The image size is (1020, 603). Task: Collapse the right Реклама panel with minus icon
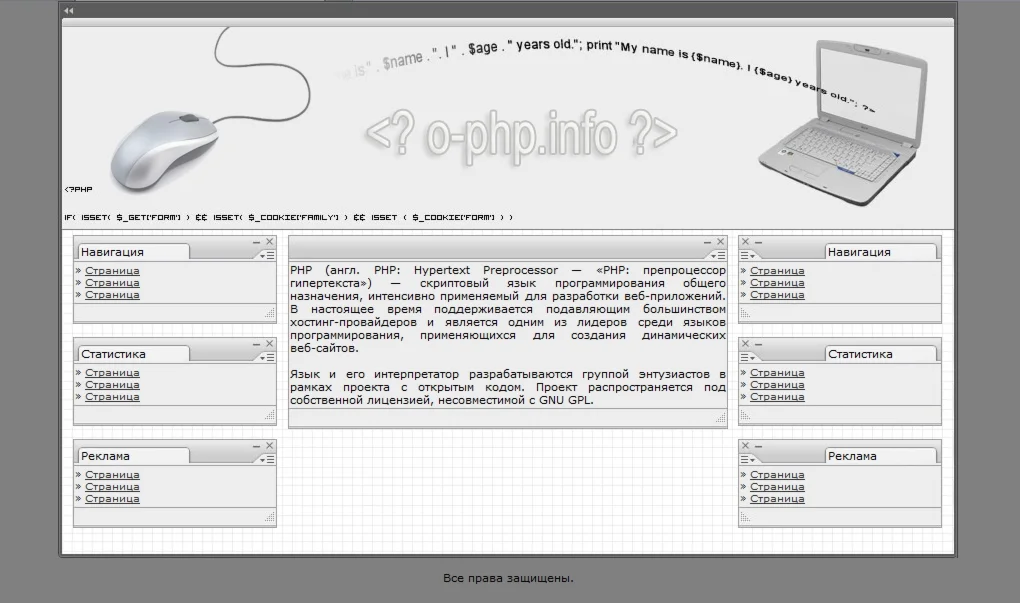[758, 446]
